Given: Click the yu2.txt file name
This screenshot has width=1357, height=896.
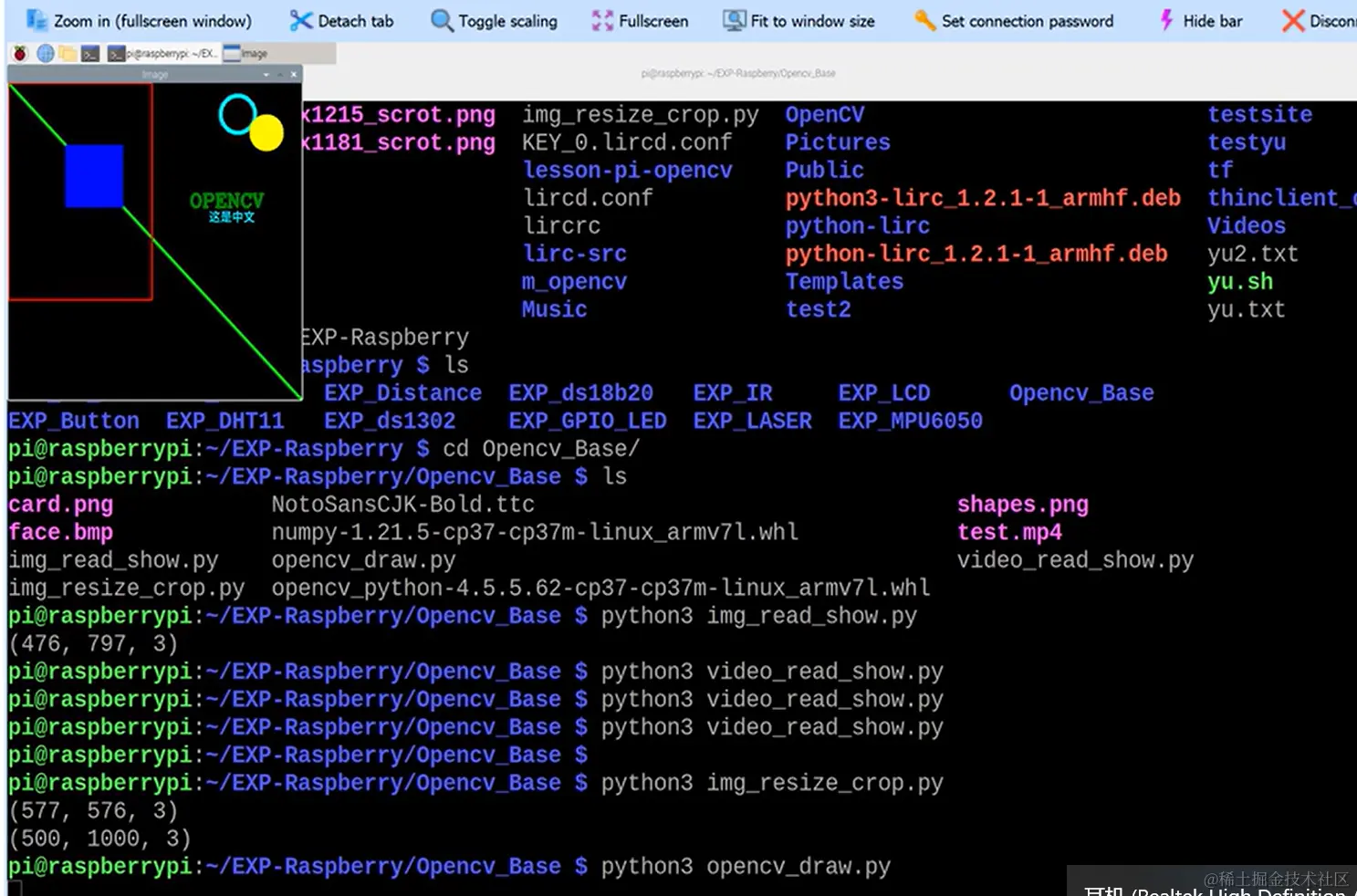Looking at the screenshot, I should [1253, 254].
